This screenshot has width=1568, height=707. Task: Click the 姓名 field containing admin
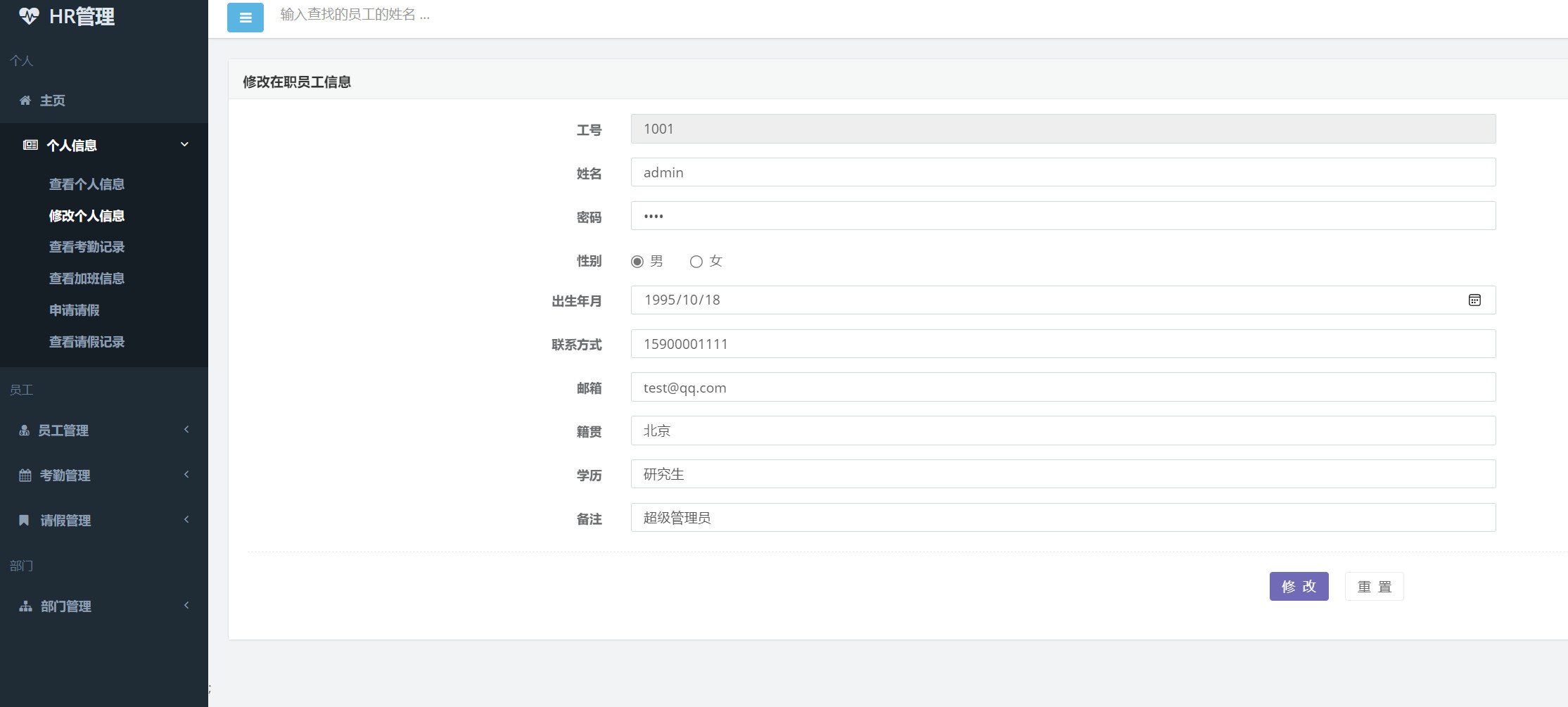pos(1063,172)
